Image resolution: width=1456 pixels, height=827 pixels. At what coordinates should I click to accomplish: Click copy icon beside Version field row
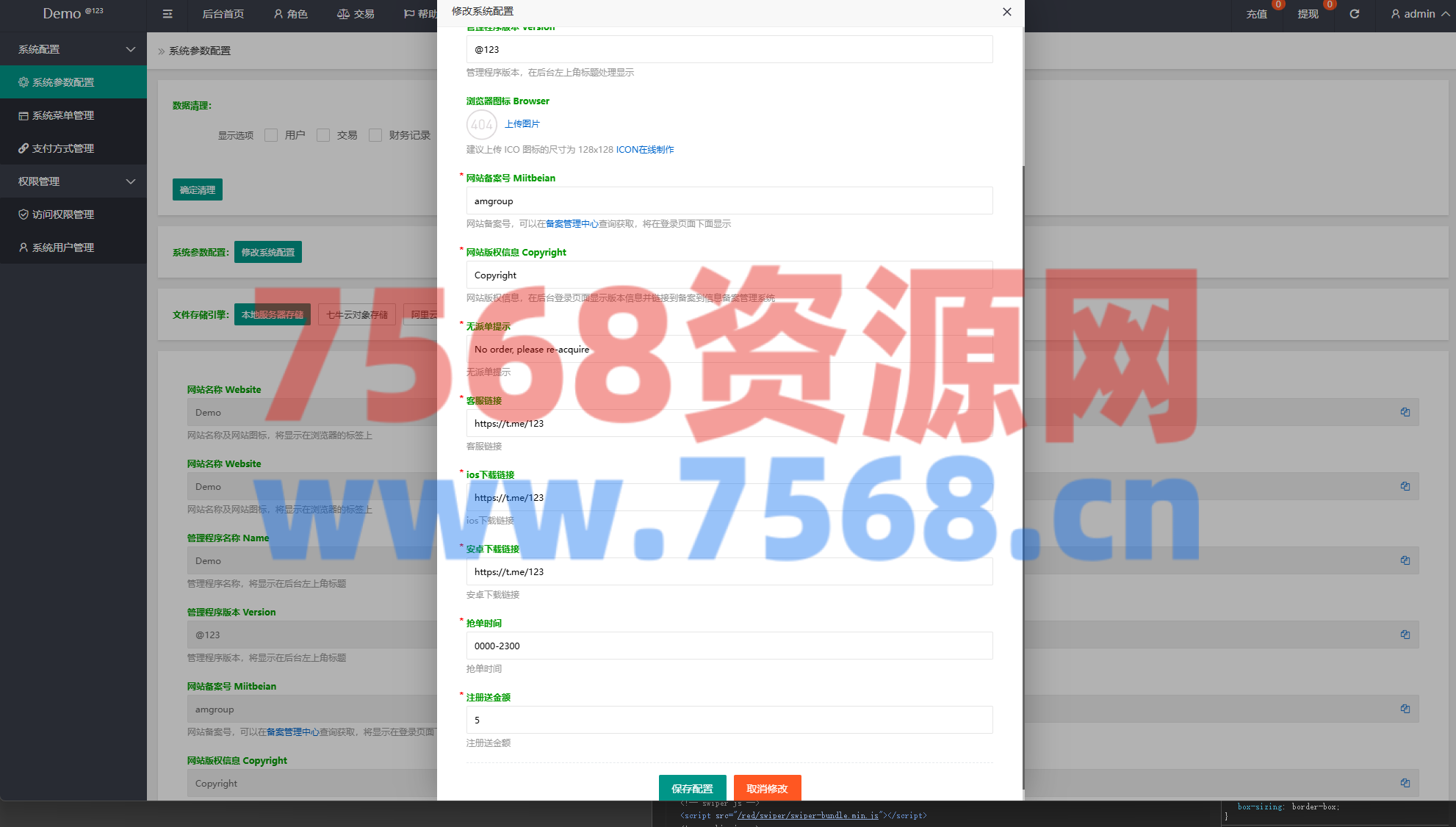point(1405,635)
